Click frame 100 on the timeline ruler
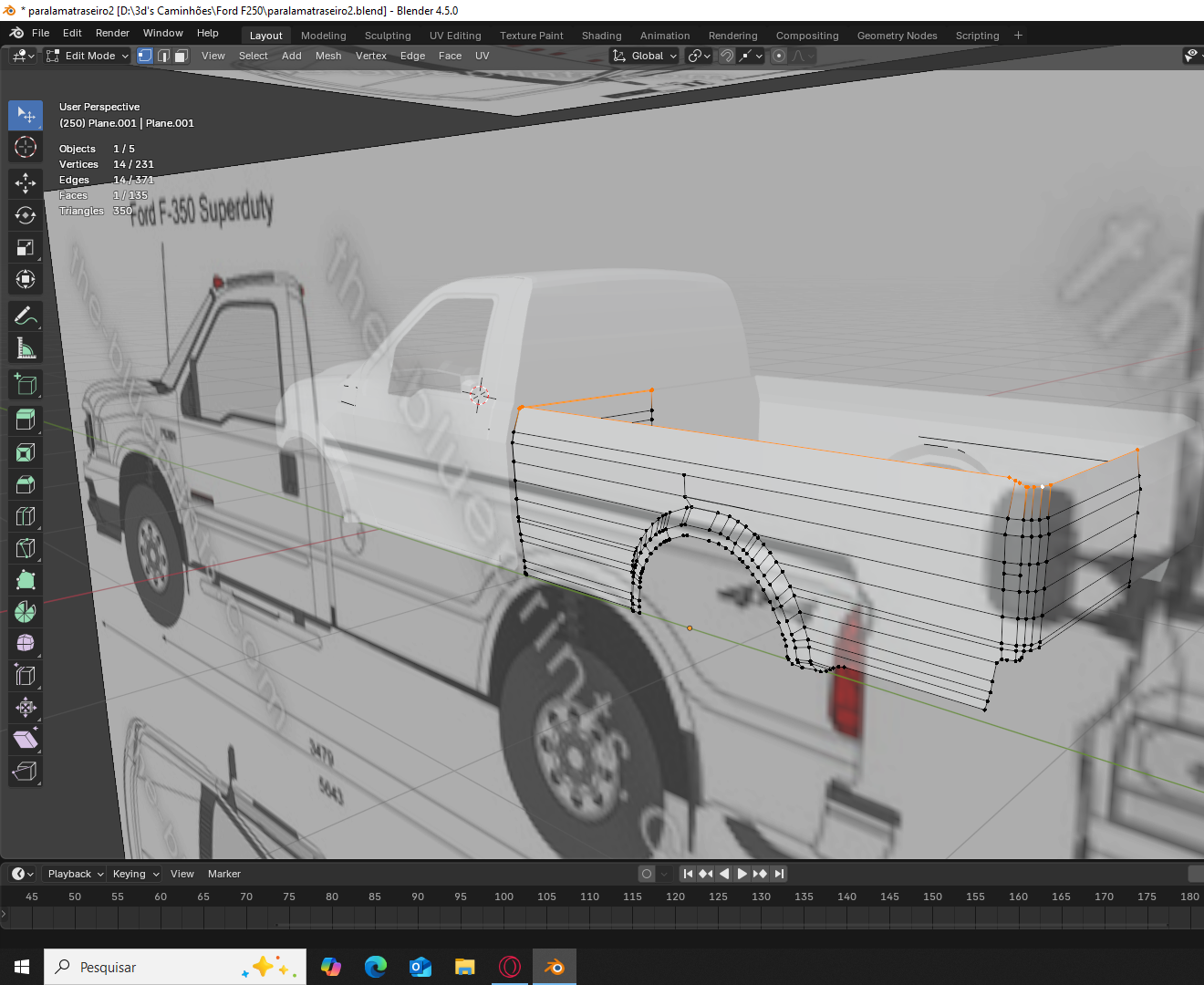This screenshot has width=1204, height=985. point(503,897)
